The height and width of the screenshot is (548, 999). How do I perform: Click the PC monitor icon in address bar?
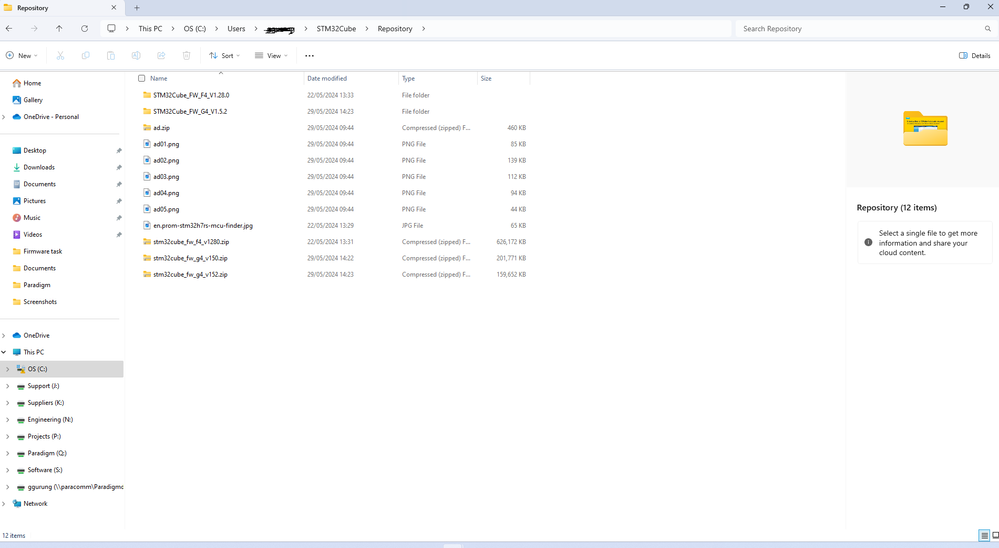pyautogui.click(x=111, y=29)
